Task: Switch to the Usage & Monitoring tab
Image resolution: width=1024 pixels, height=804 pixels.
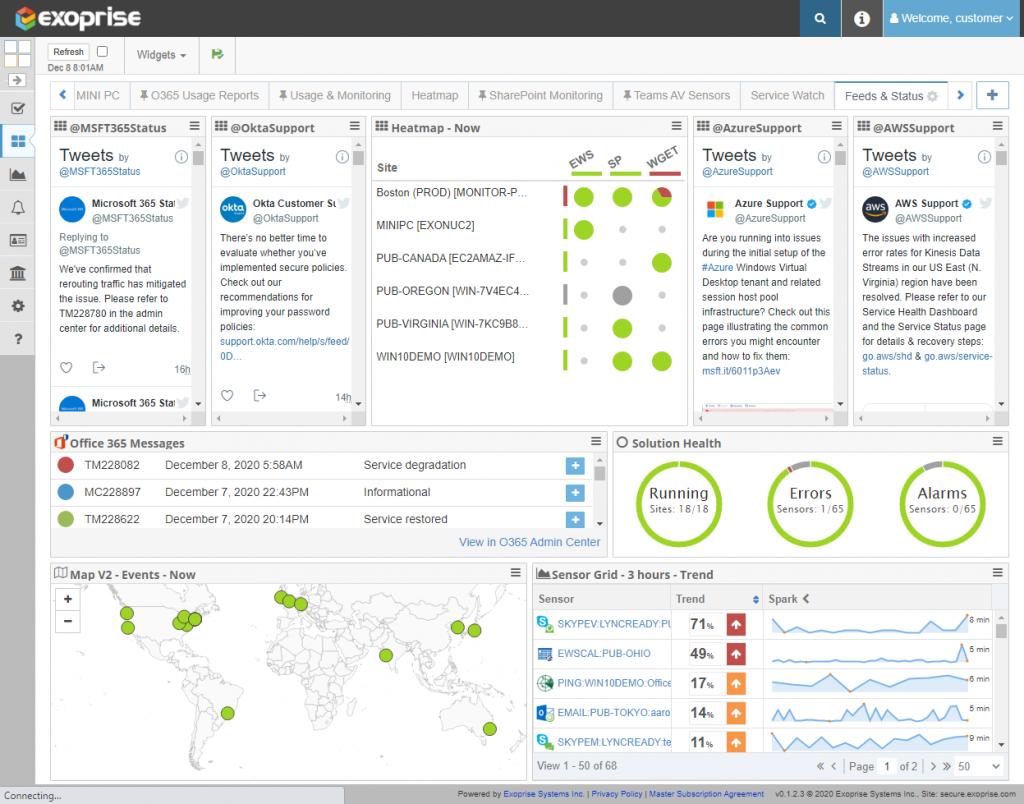Action: pos(335,95)
